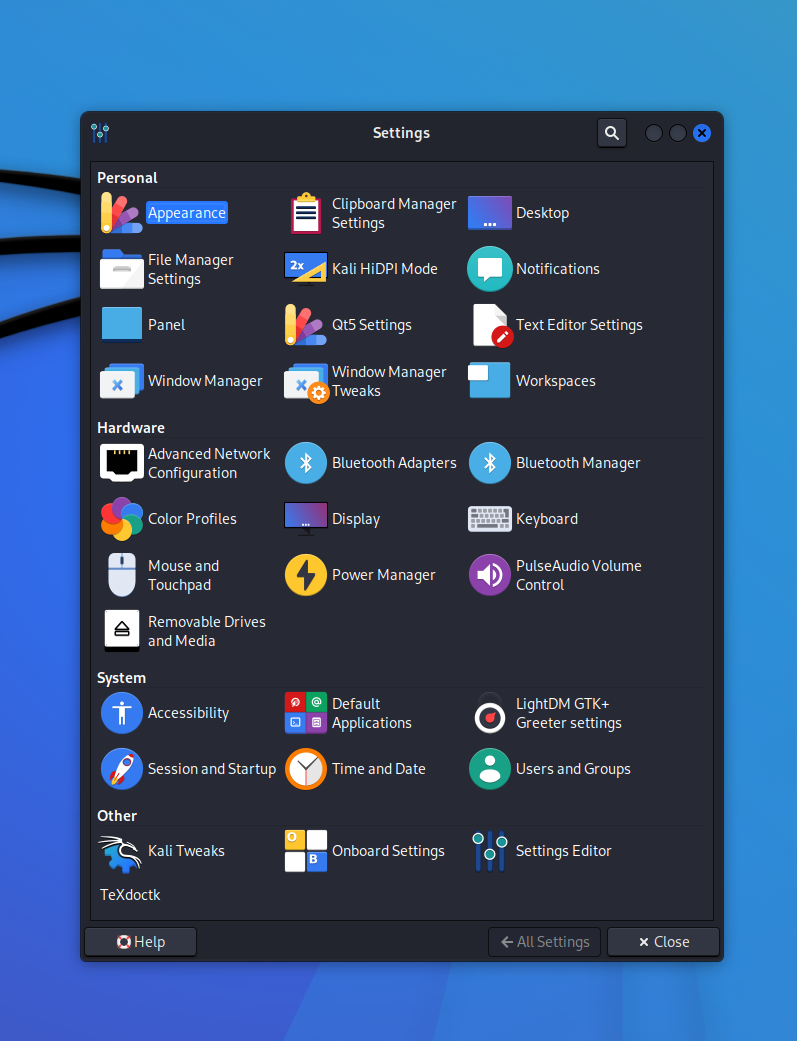The height and width of the screenshot is (1041, 797).
Task: Open the Settings Editor icon
Action: [x=490, y=851]
